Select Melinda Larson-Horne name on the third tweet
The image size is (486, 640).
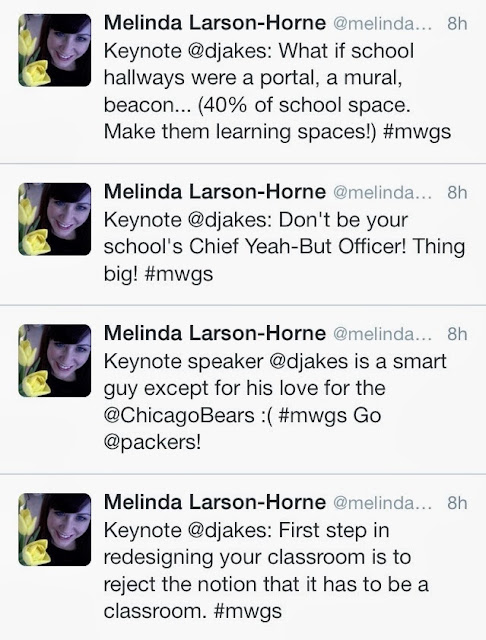[x=215, y=333]
